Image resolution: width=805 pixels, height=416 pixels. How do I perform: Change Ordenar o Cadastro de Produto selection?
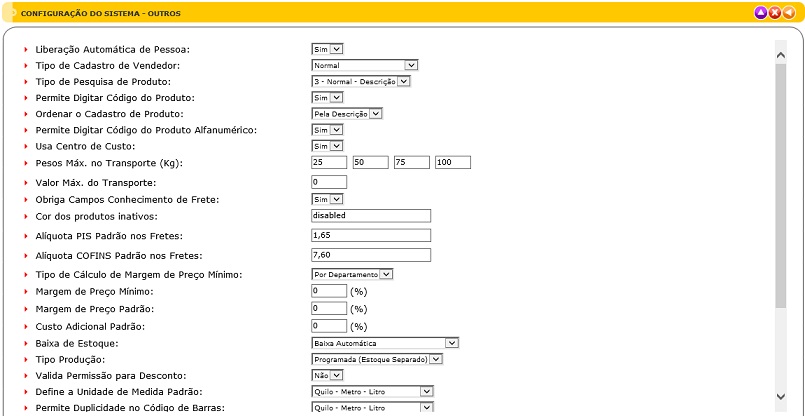point(347,114)
